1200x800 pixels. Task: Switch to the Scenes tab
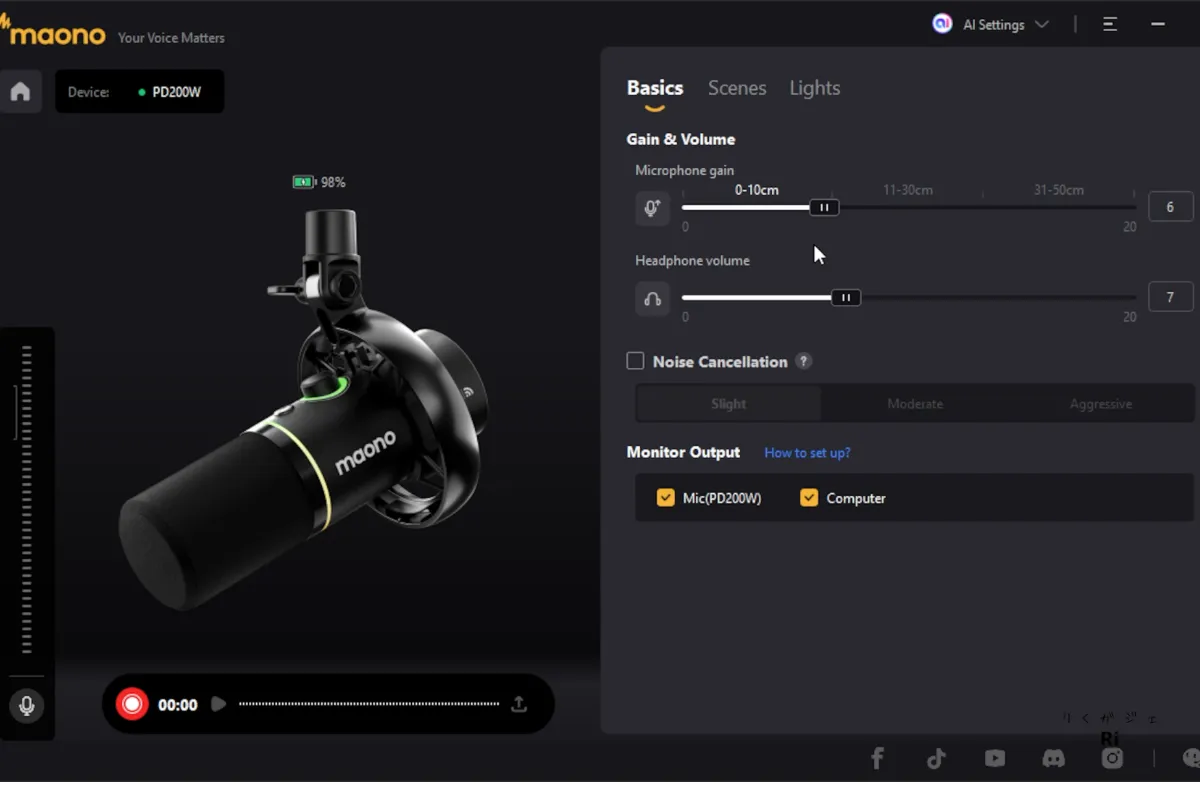point(737,88)
